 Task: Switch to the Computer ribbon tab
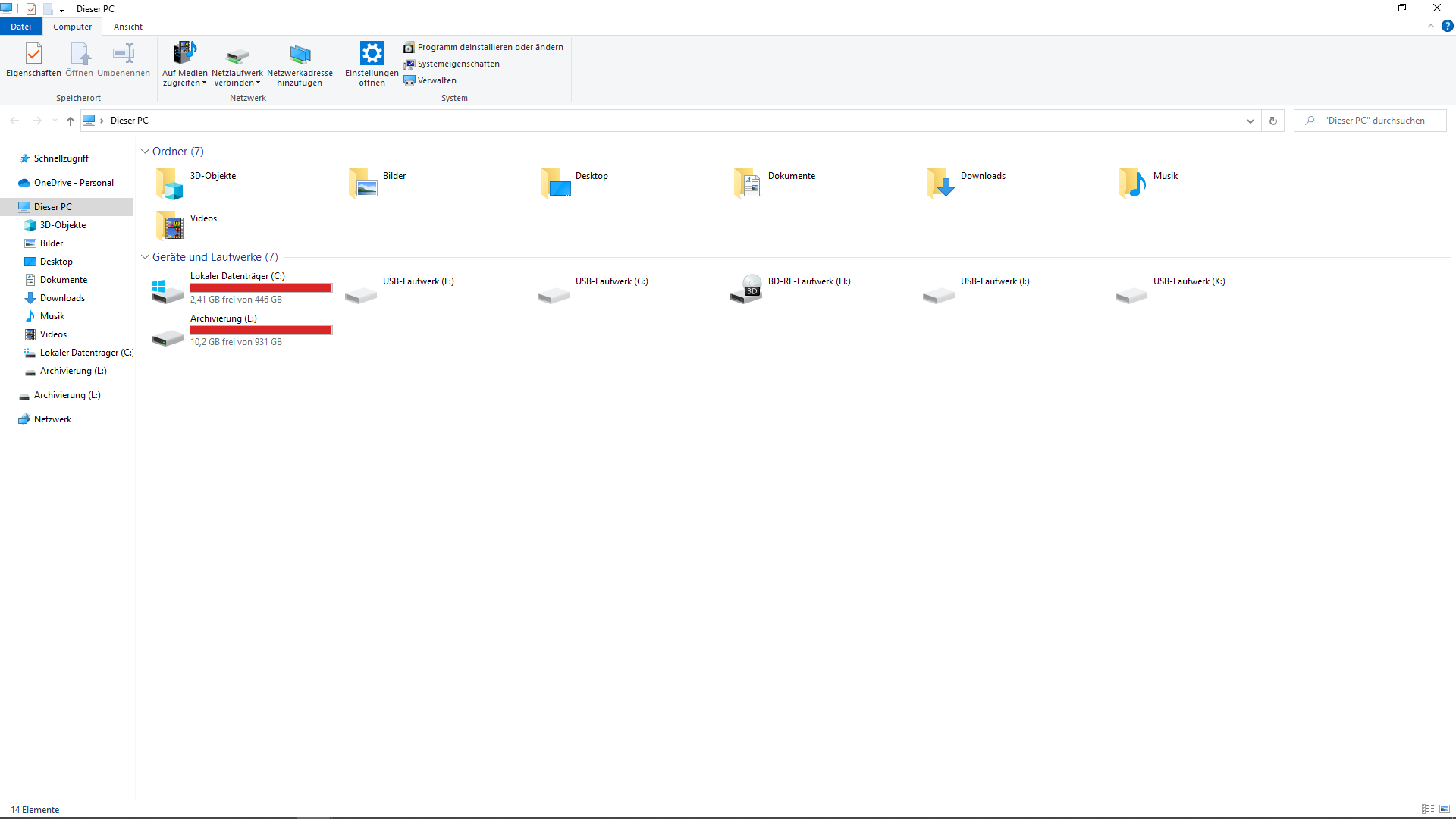[x=72, y=27]
